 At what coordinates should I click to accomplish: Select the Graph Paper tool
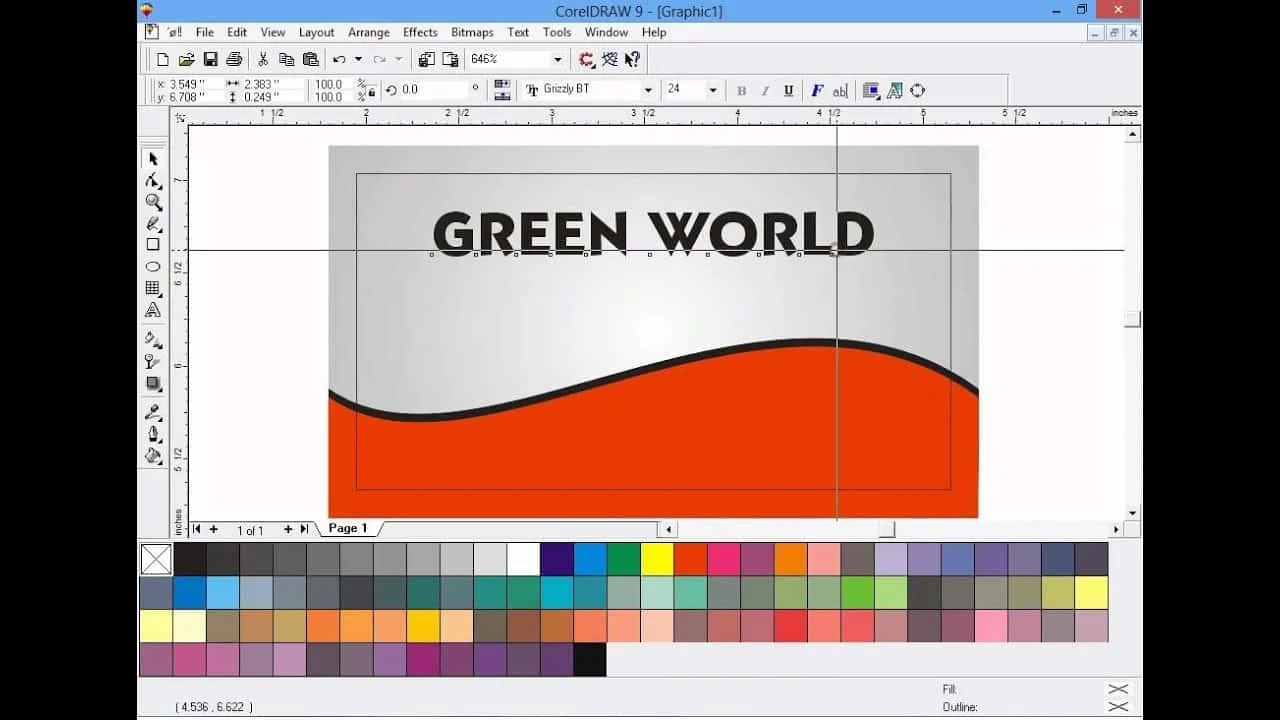153,288
